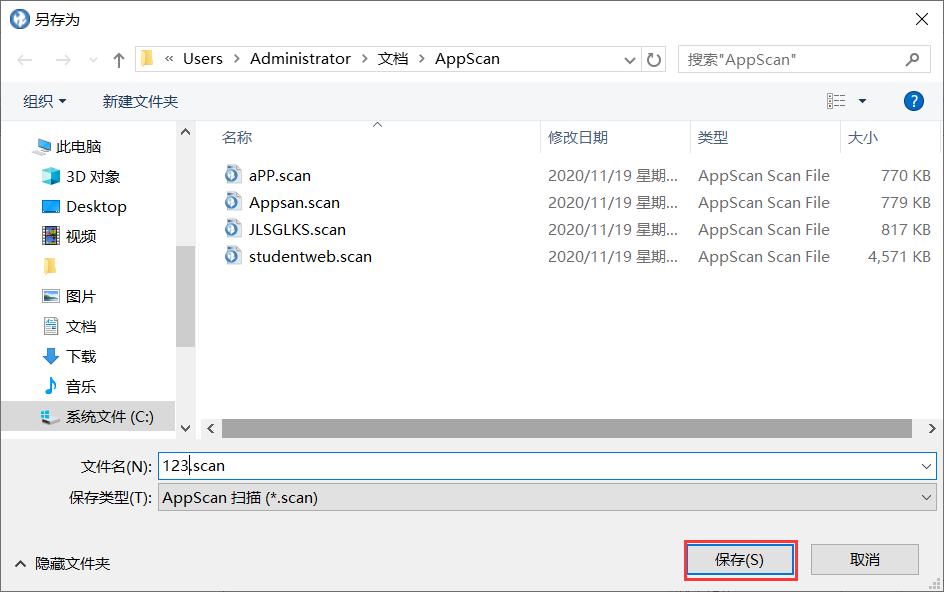The height and width of the screenshot is (592, 944).
Task: Click the 3D Objects cube icon
Action: point(51,176)
